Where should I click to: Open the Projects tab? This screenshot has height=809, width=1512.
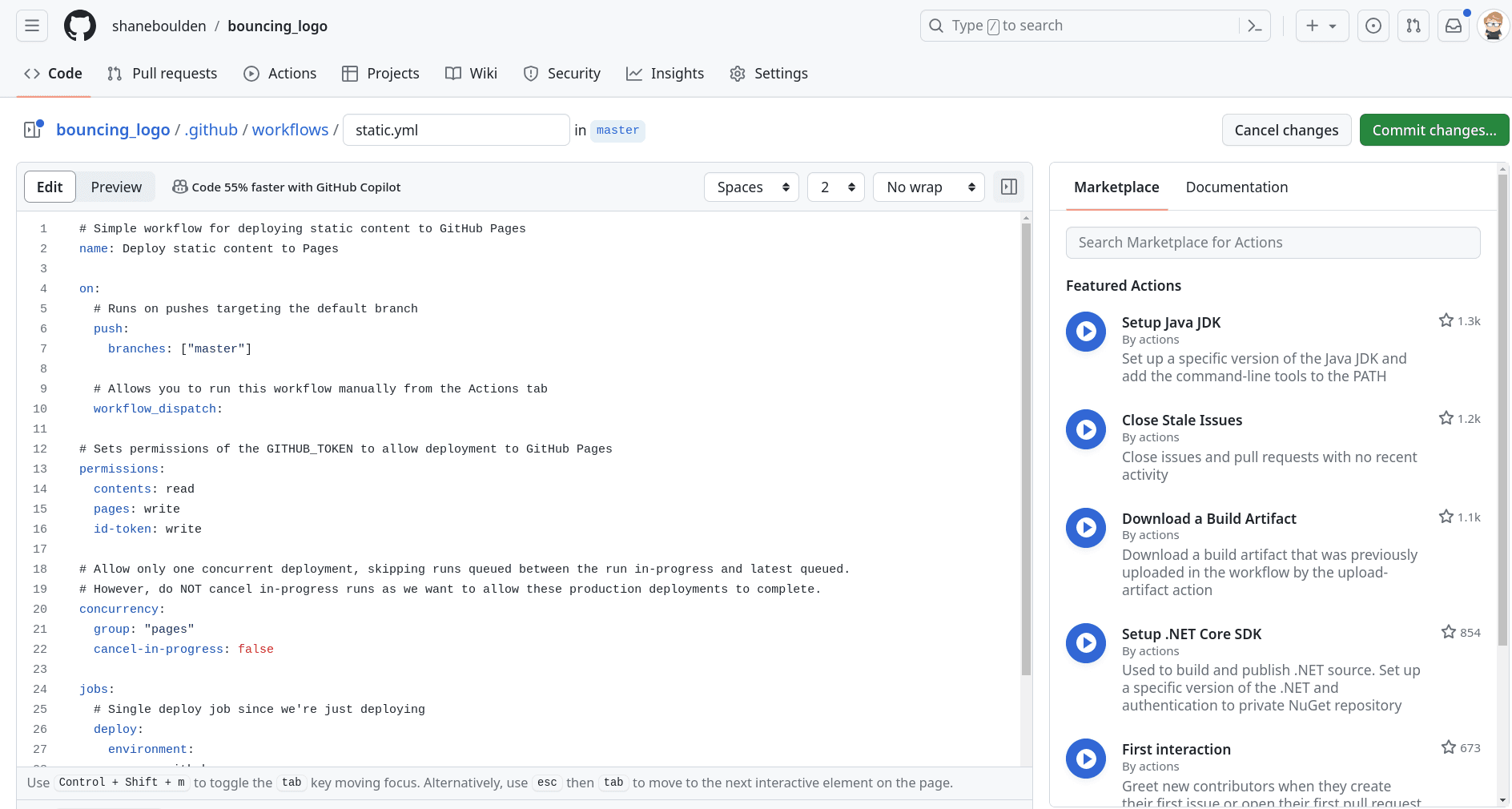(380, 74)
